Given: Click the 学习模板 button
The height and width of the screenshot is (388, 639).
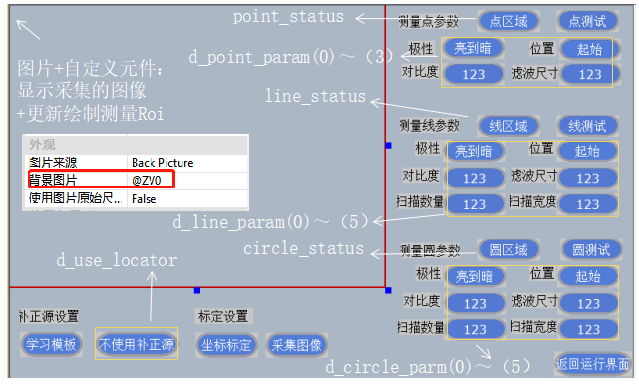Looking at the screenshot, I should click(x=51, y=344).
